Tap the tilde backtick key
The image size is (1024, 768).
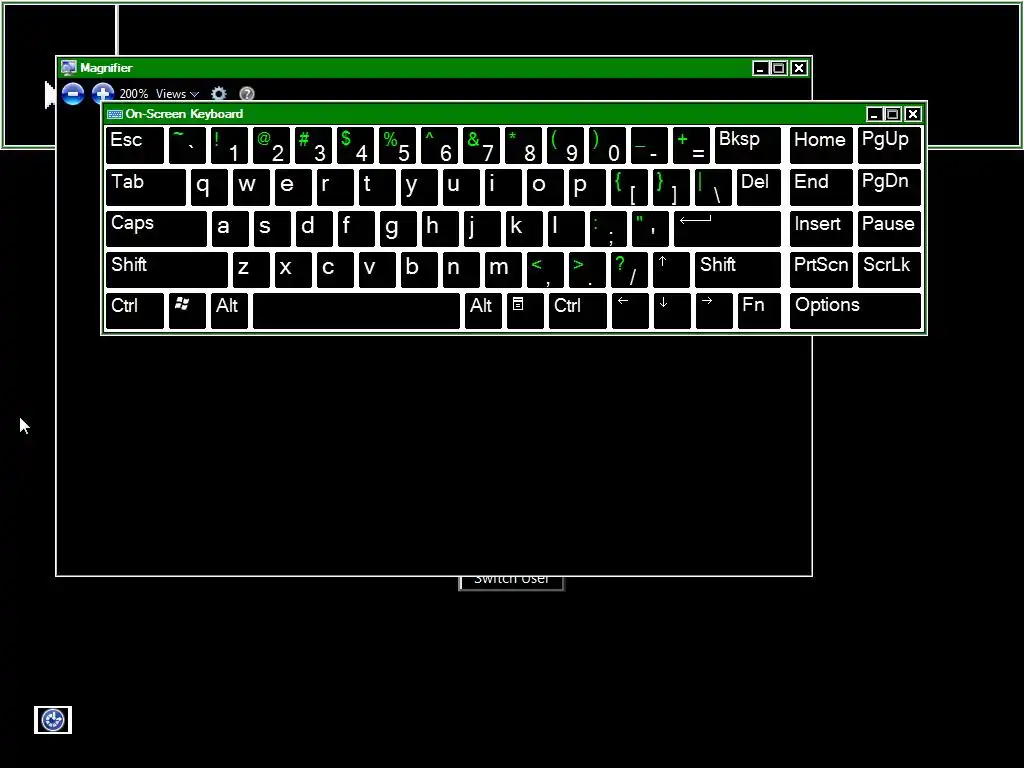[x=187, y=145]
